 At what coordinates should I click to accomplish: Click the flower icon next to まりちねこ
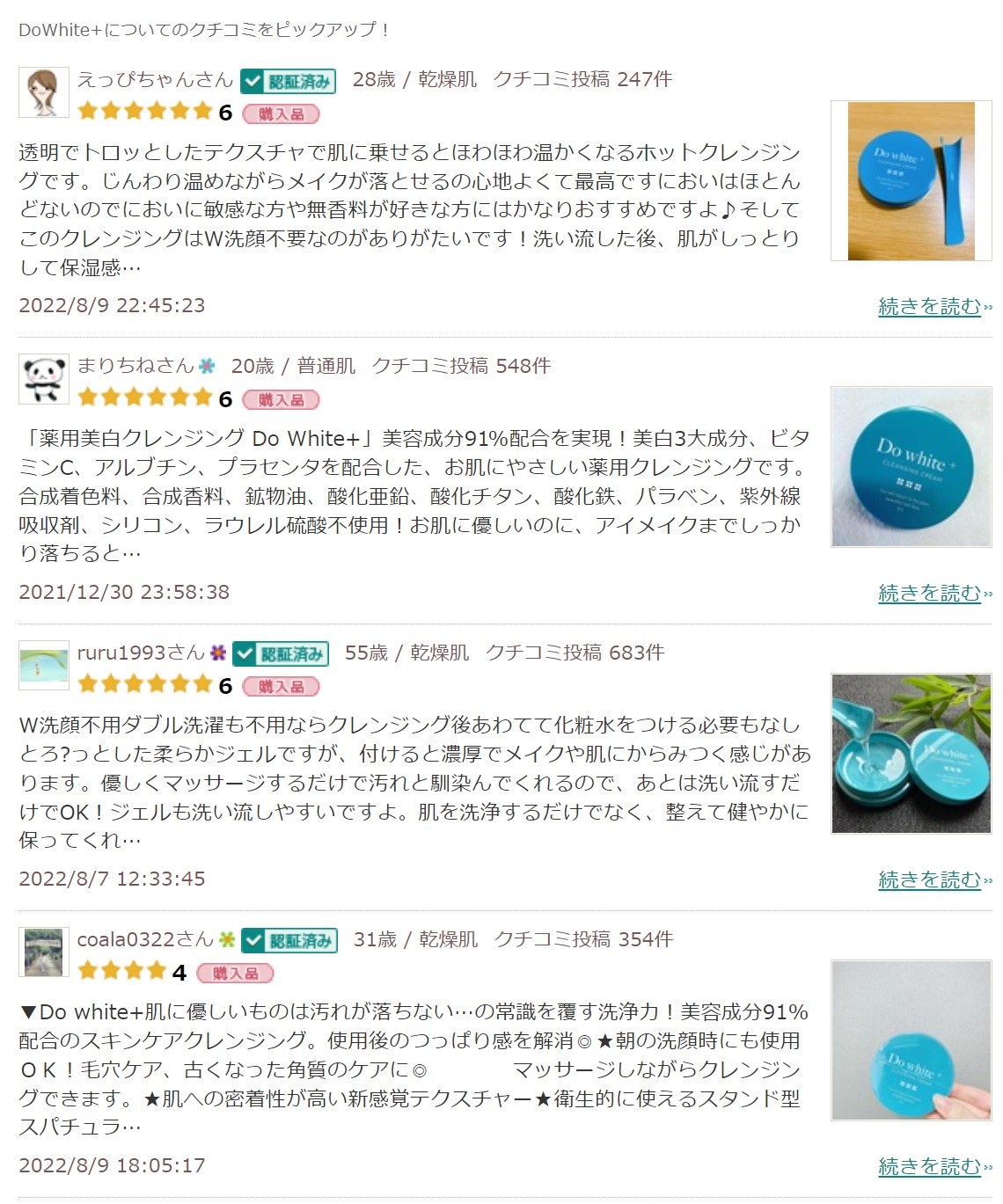click(x=207, y=365)
